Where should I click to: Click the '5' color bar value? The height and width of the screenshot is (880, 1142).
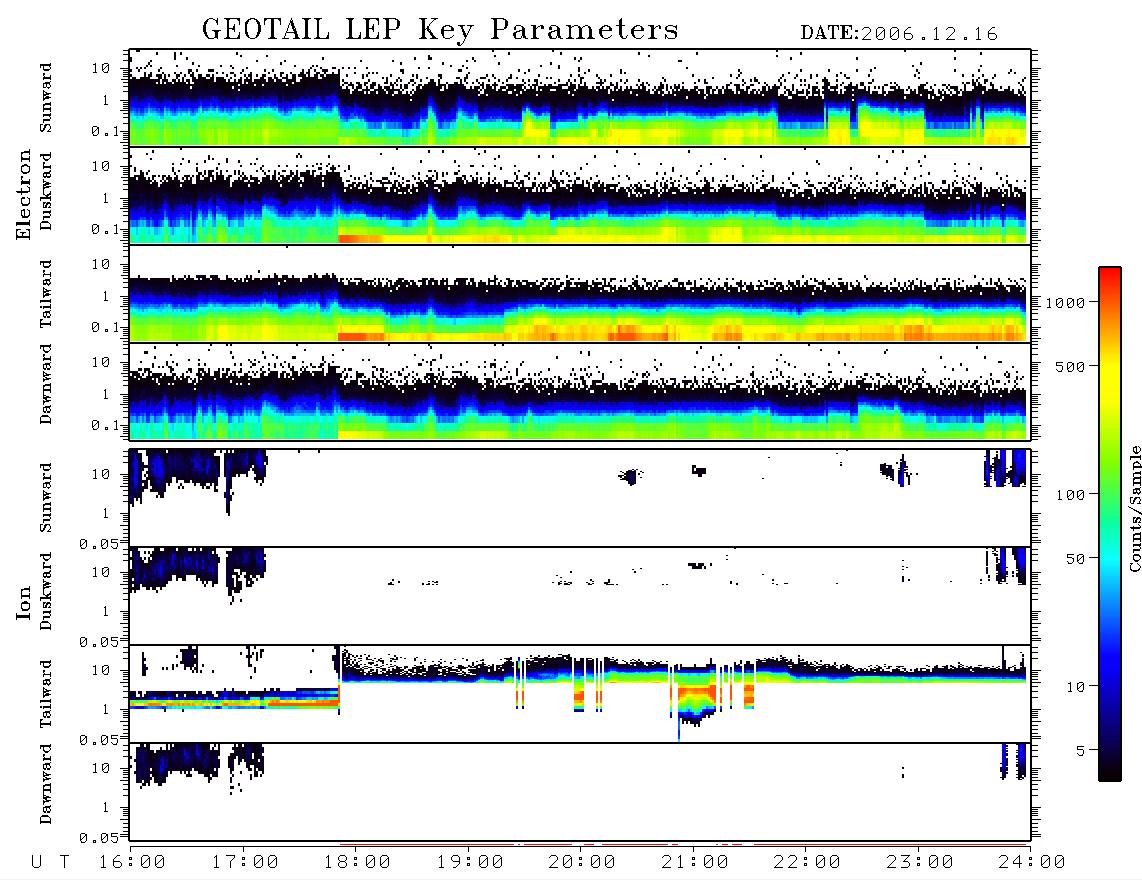point(1081,751)
